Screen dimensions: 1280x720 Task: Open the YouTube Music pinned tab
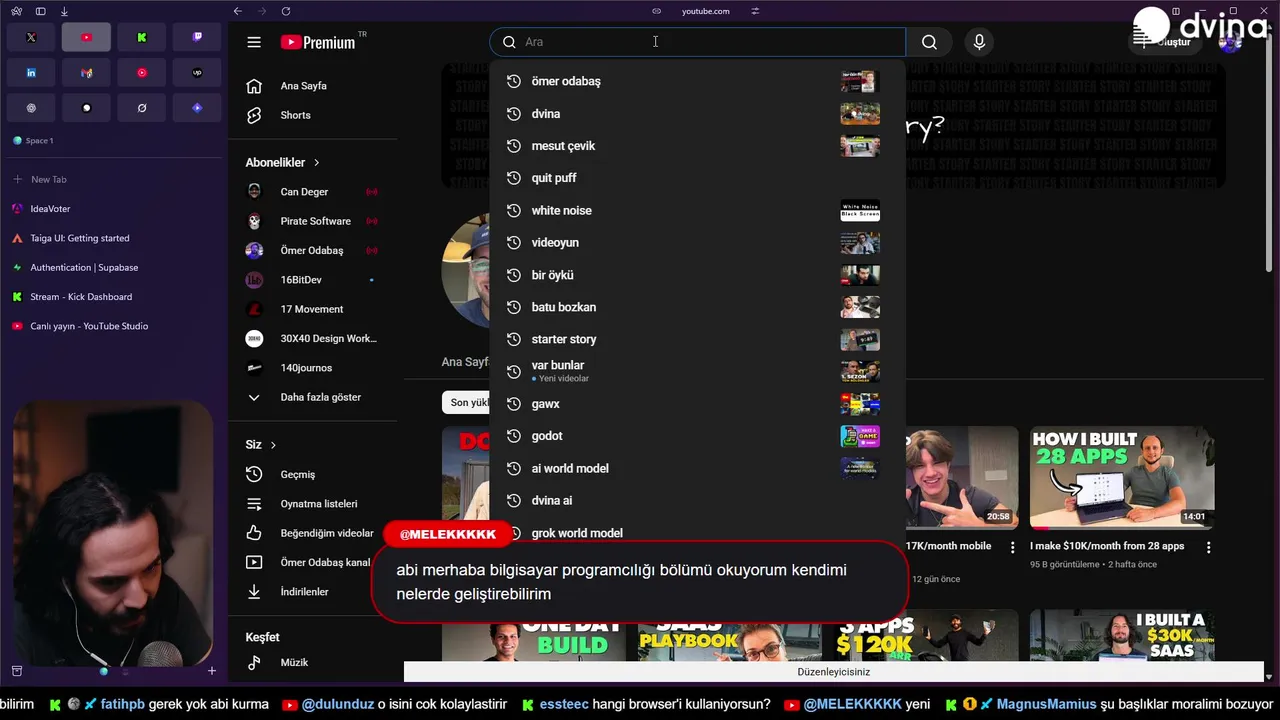point(142,73)
